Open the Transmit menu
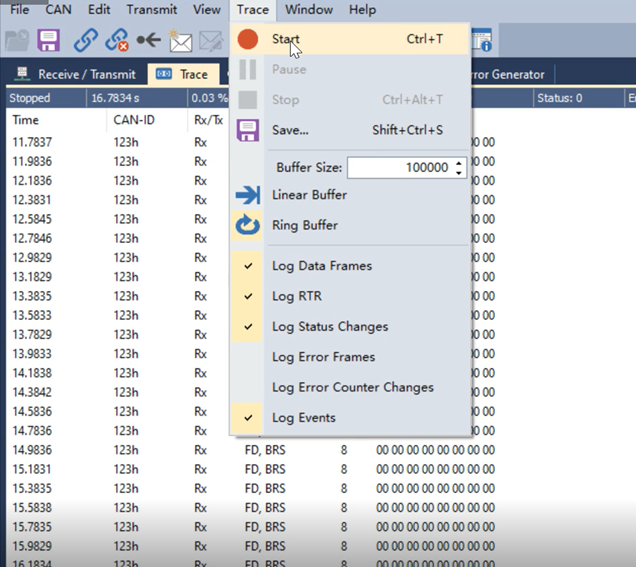The width and height of the screenshot is (636, 567). point(152,10)
